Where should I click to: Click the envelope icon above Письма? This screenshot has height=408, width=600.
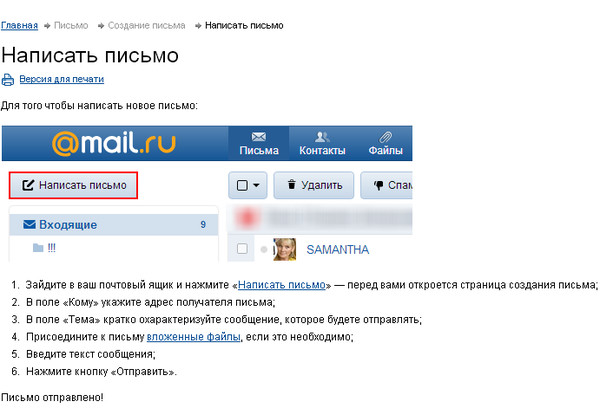(x=259, y=137)
